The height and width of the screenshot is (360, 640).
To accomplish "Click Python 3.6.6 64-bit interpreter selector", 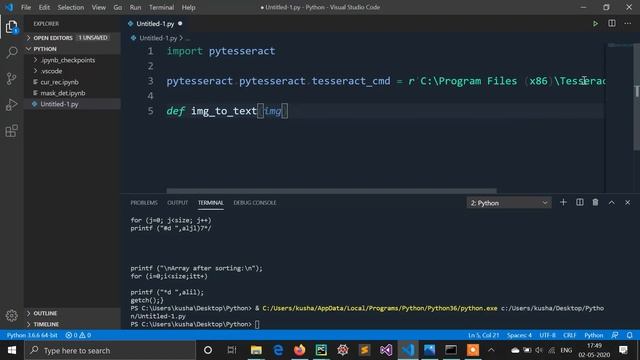I will point(32,335).
